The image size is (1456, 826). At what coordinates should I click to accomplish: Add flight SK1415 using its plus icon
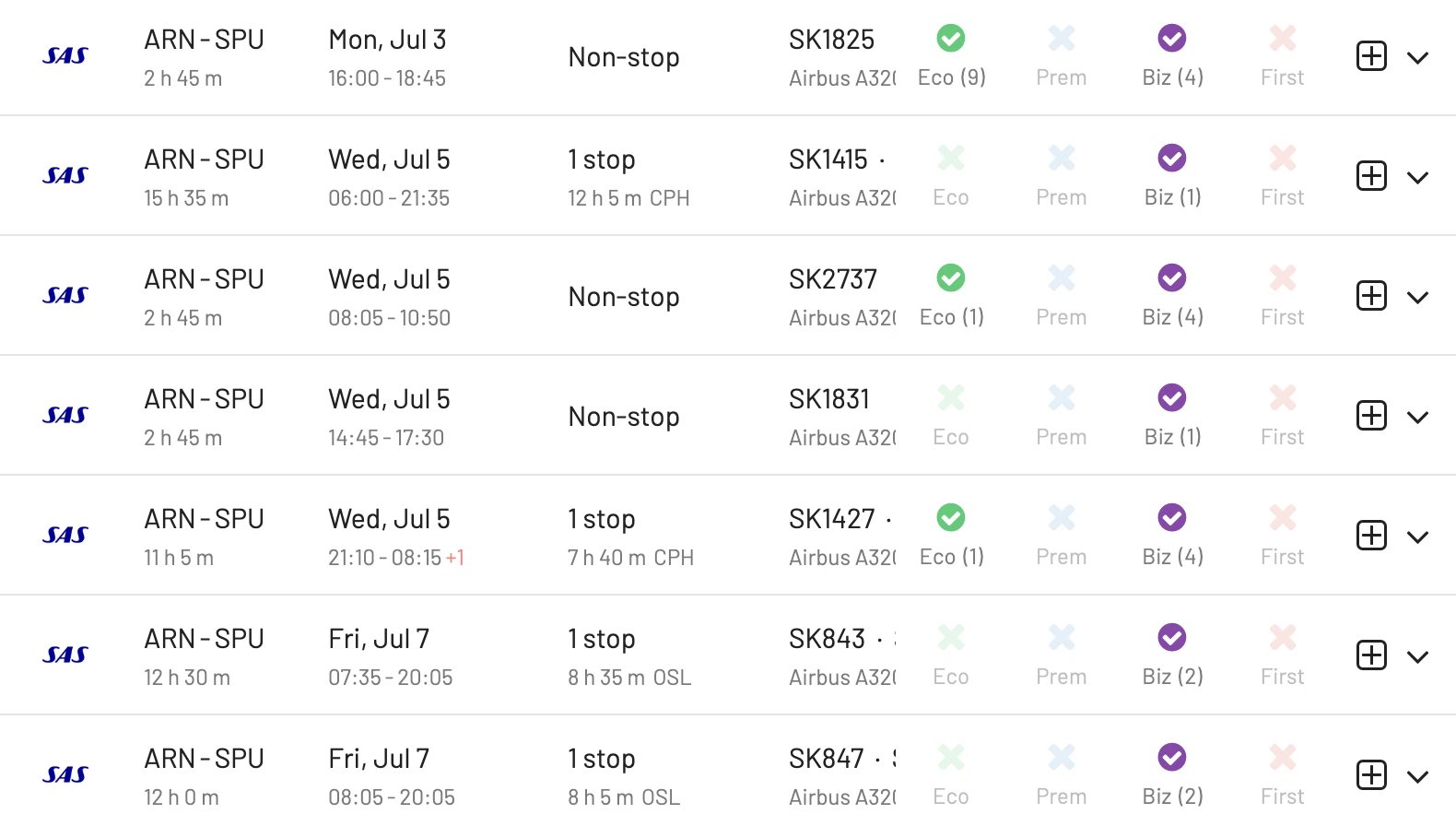pos(1371,176)
